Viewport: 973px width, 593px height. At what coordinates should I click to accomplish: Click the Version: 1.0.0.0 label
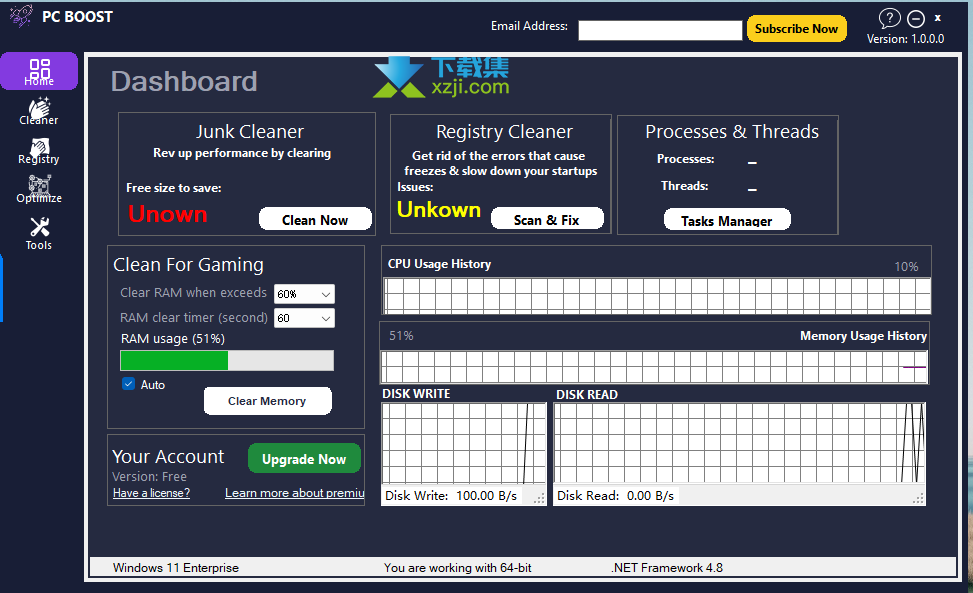coord(905,39)
